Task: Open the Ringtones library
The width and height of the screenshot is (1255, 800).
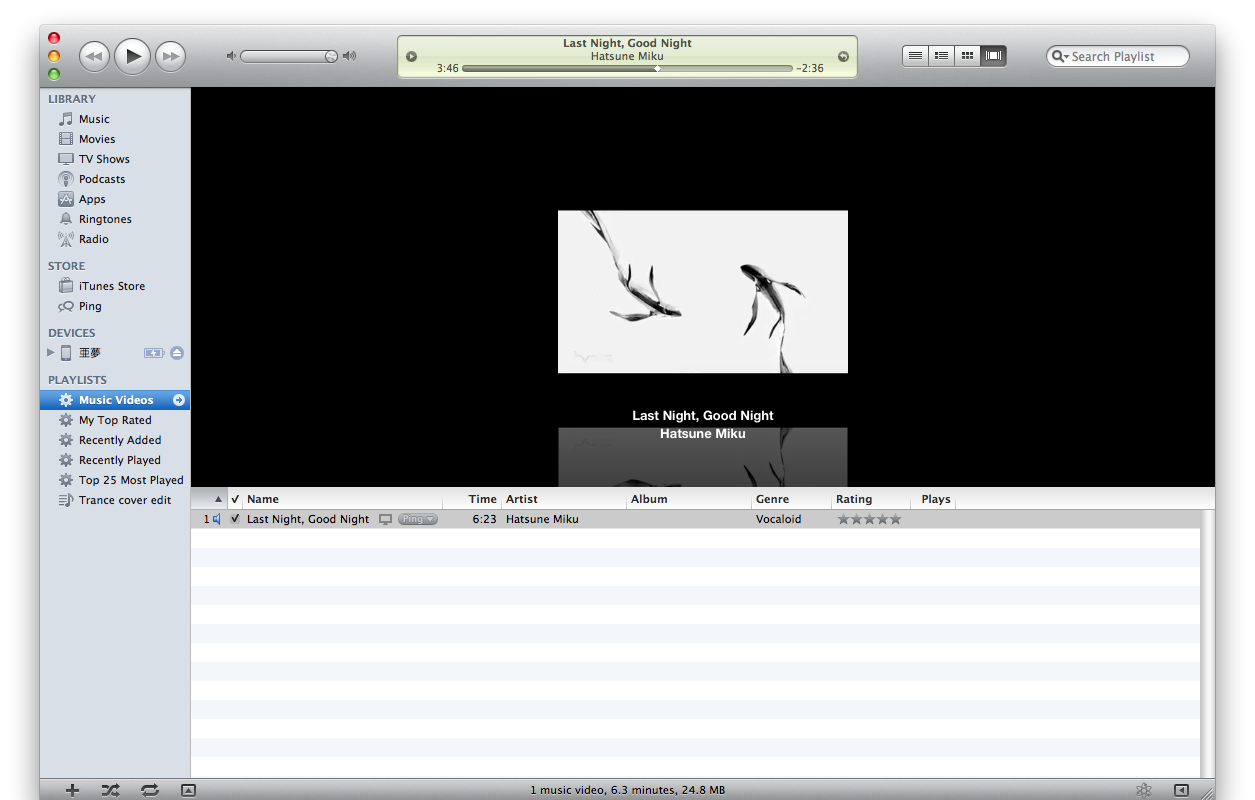Action: (x=105, y=219)
